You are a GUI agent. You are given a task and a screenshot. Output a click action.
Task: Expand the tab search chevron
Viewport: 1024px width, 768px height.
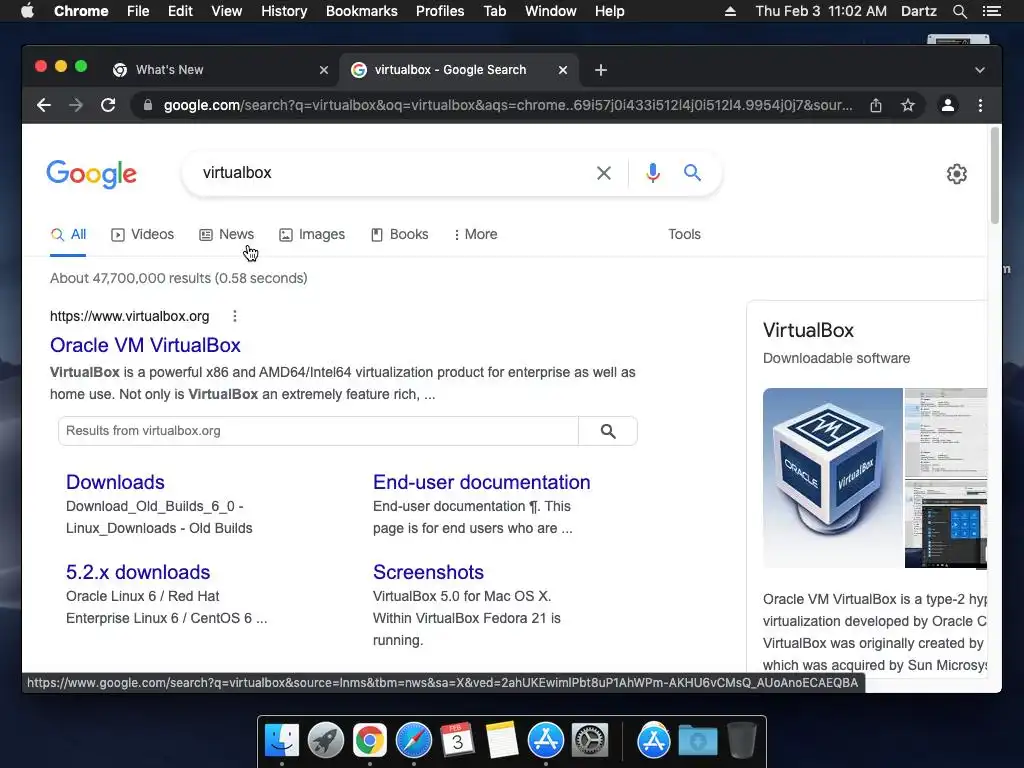980,70
